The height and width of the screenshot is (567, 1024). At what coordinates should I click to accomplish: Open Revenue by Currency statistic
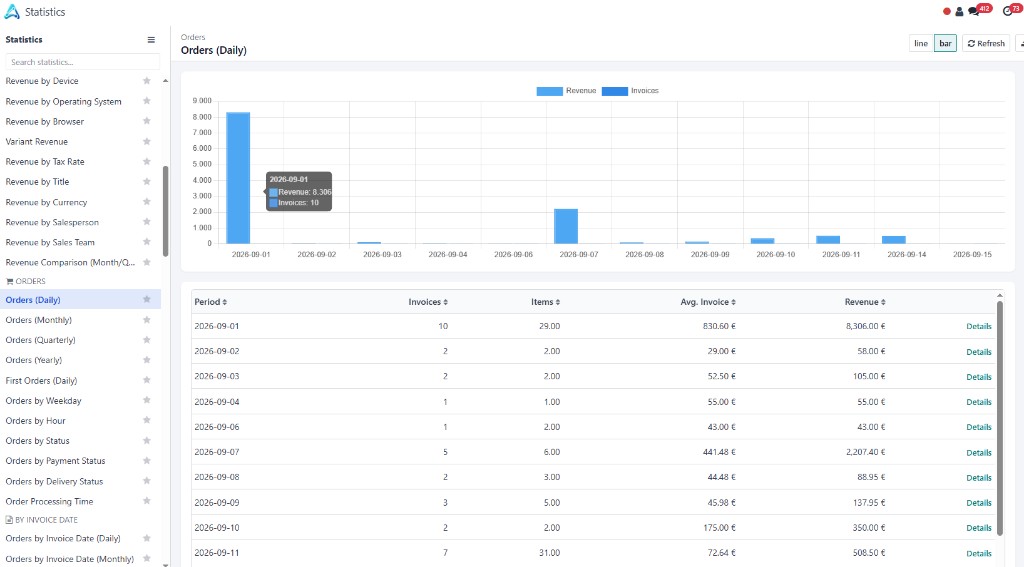[46, 202]
